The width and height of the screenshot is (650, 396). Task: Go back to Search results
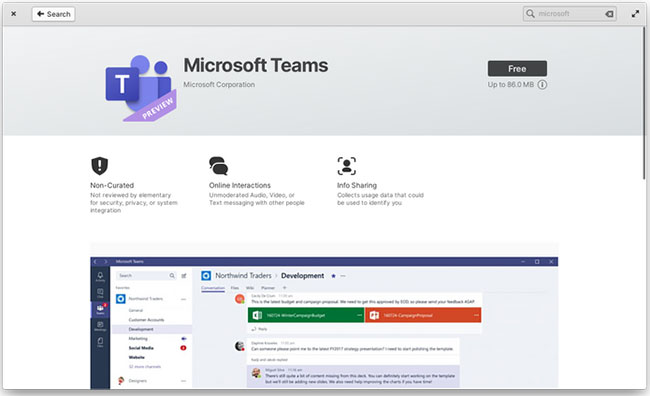click(x=53, y=14)
